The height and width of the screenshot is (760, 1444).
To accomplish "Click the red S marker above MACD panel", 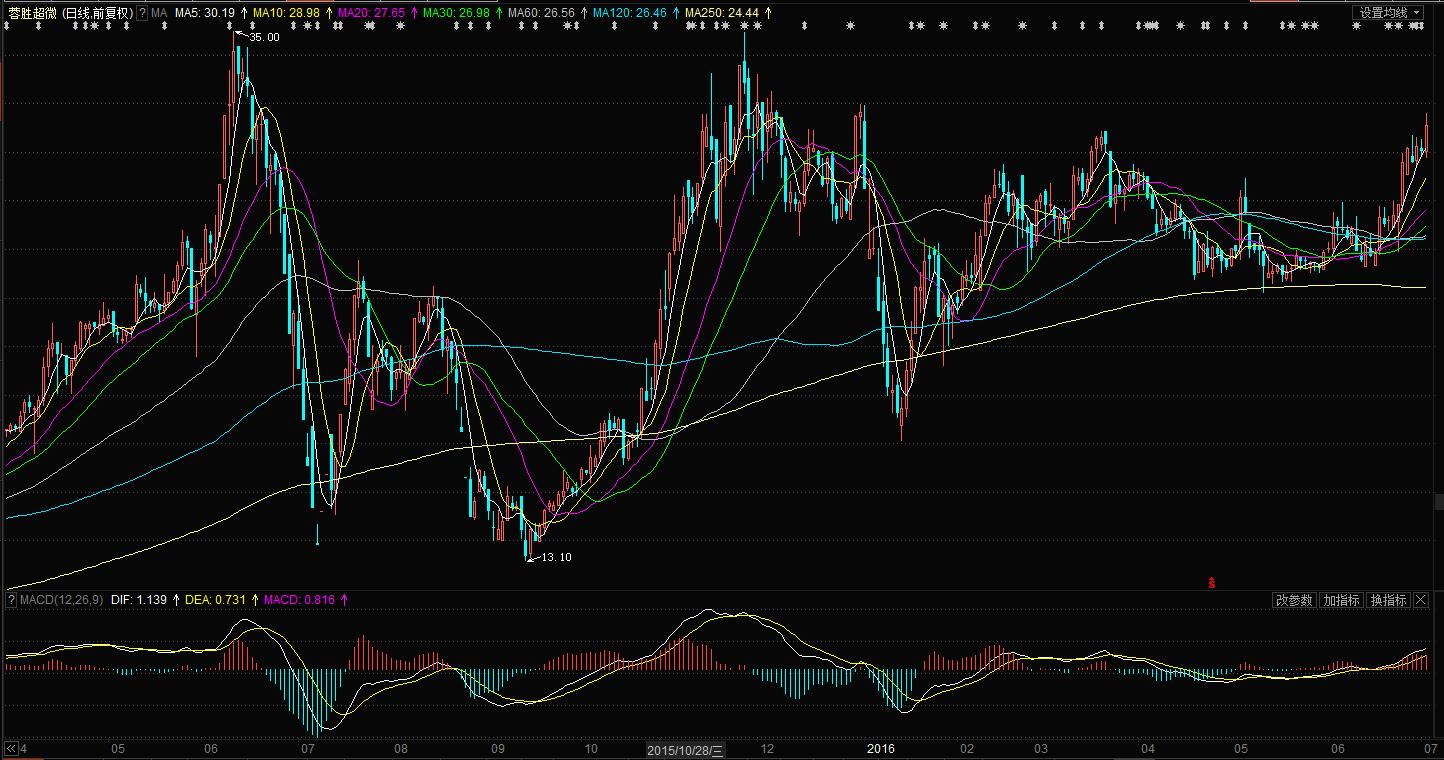I will coord(1211,582).
